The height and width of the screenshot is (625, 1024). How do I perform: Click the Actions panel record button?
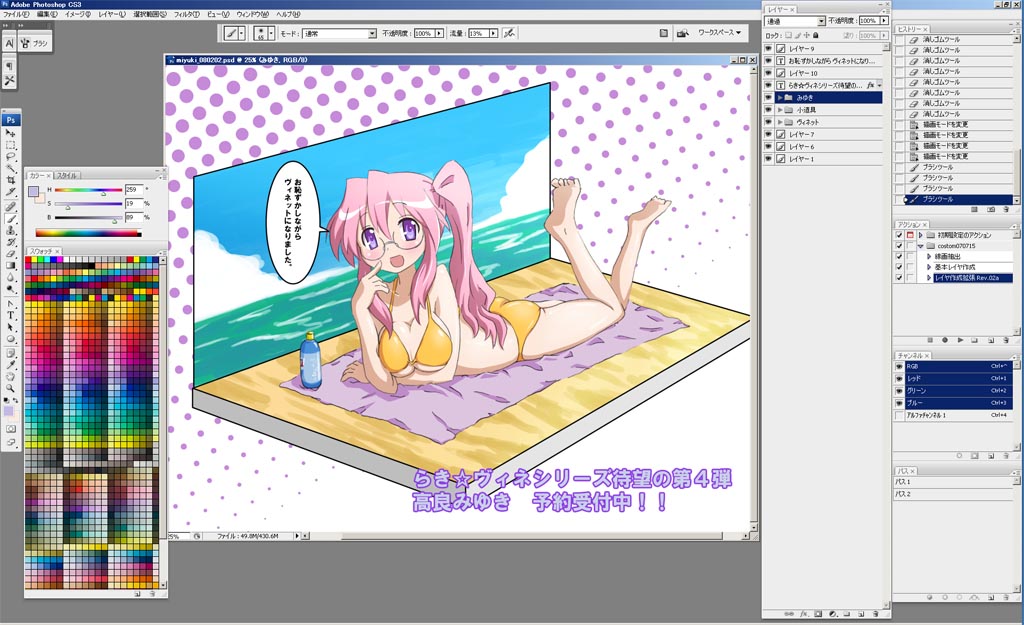click(x=945, y=340)
